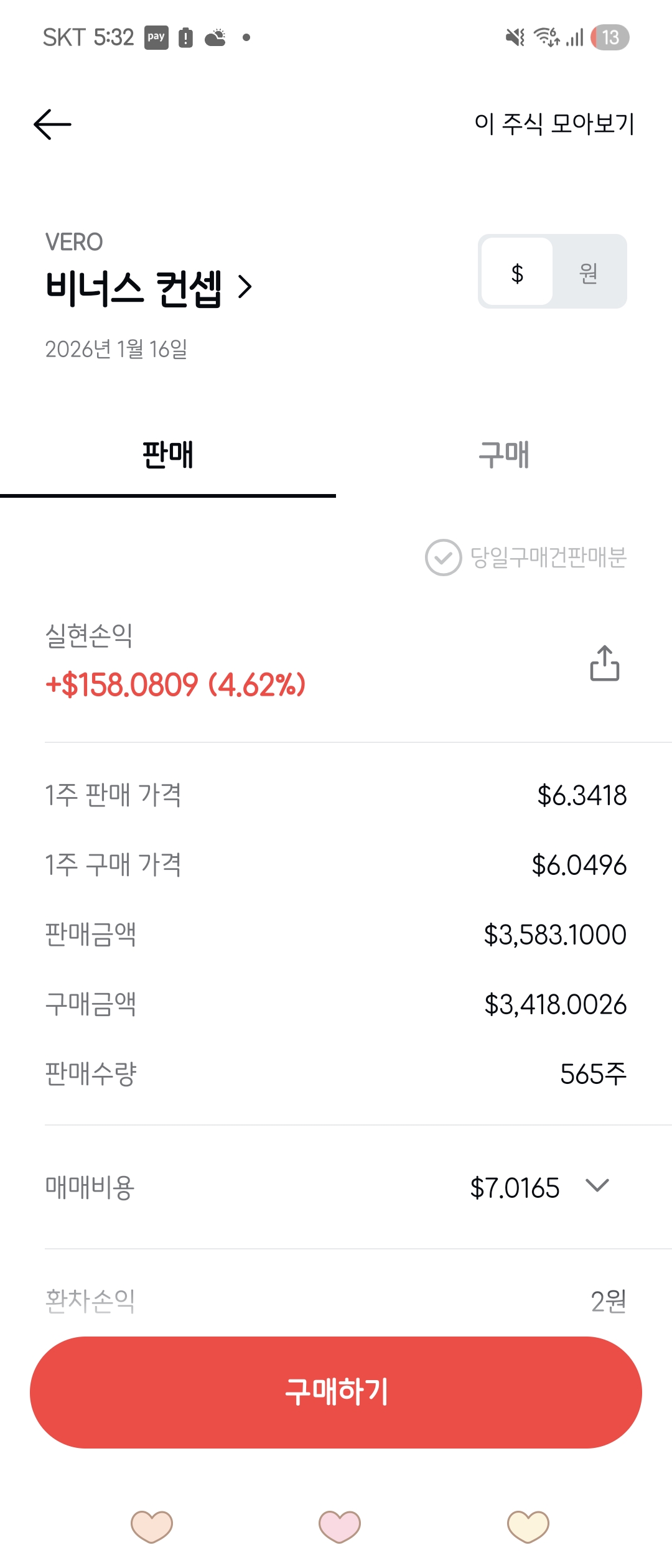Expand the $7.0165 trading cost breakdown
672x1568 pixels.
(515, 1188)
